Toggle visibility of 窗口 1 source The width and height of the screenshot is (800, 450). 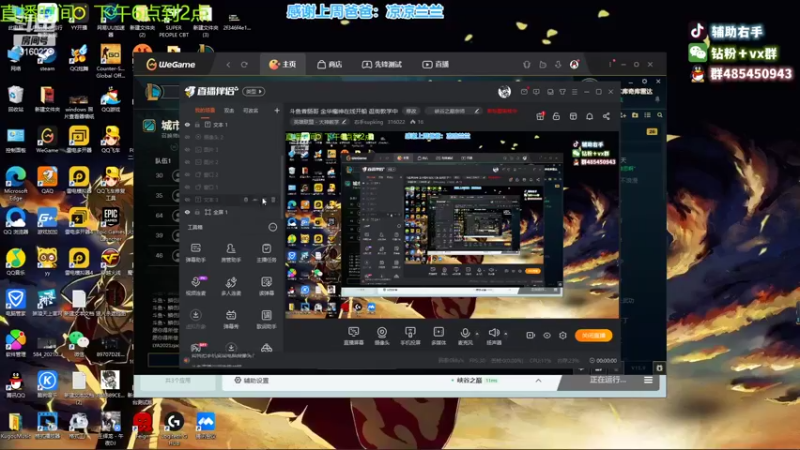coord(187,187)
